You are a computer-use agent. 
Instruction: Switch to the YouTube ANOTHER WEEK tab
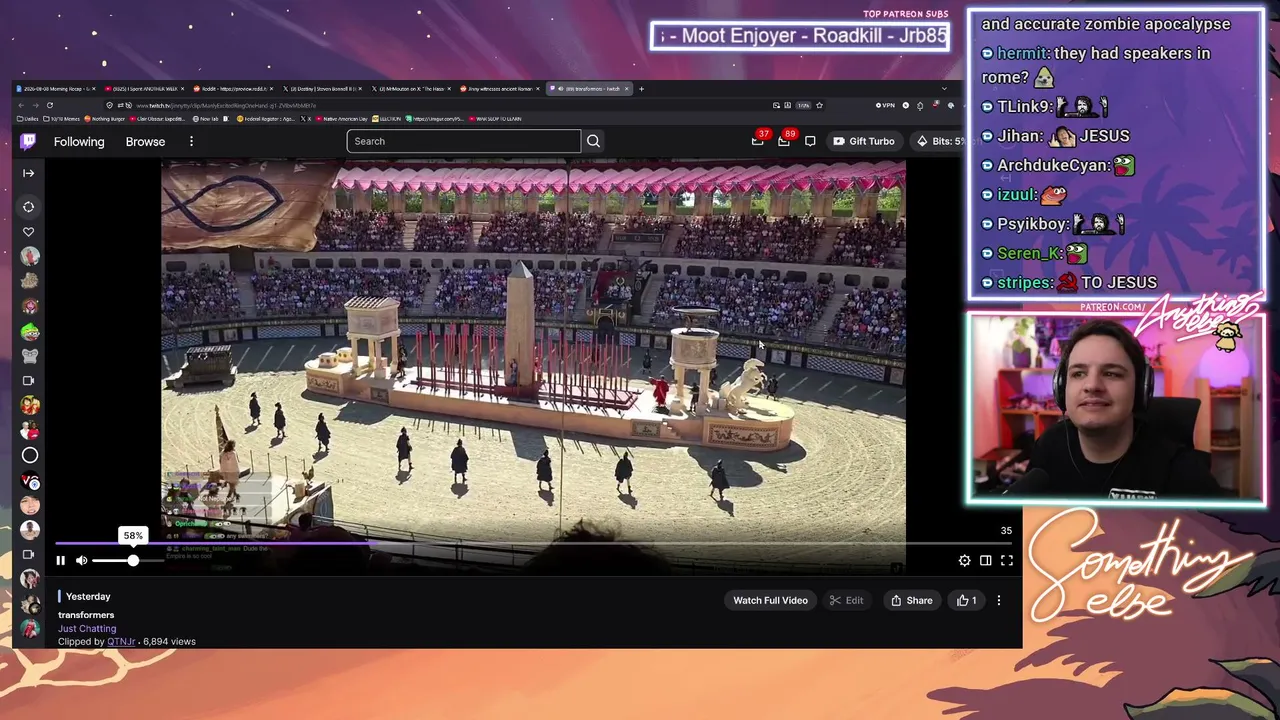[x=144, y=89]
